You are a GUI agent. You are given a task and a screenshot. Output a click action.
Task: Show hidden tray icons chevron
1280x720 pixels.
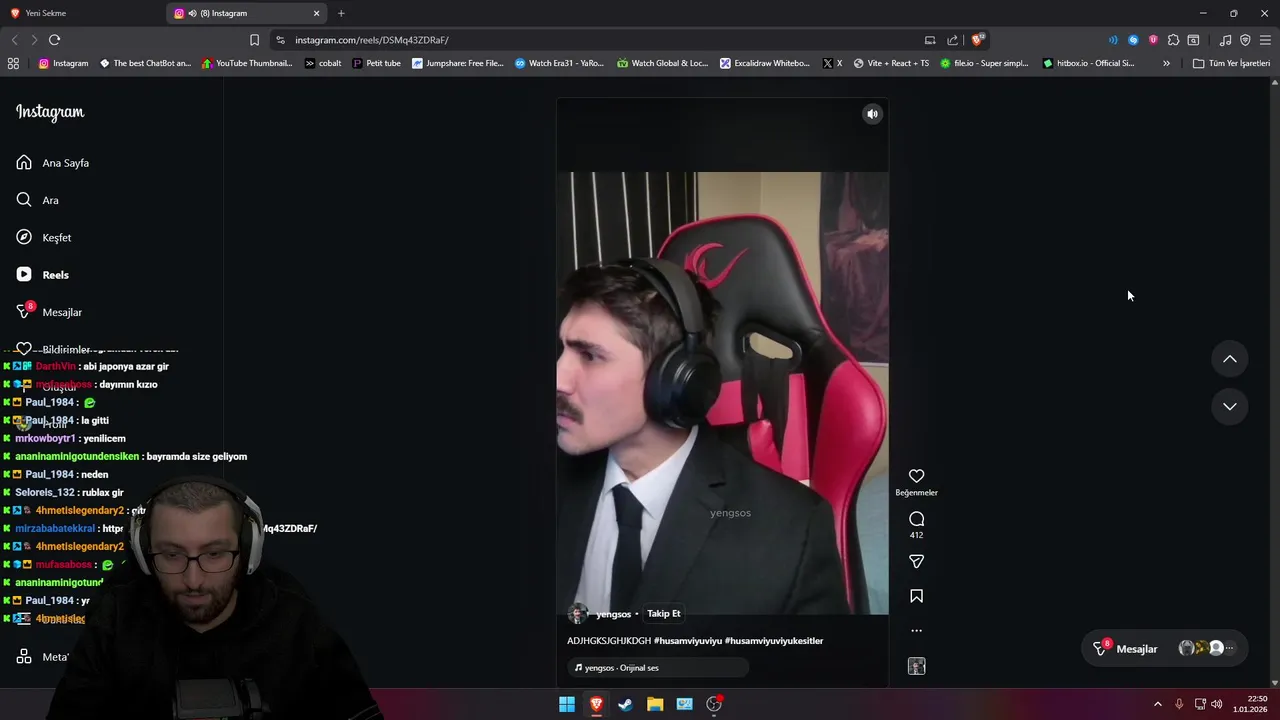coord(1158,704)
